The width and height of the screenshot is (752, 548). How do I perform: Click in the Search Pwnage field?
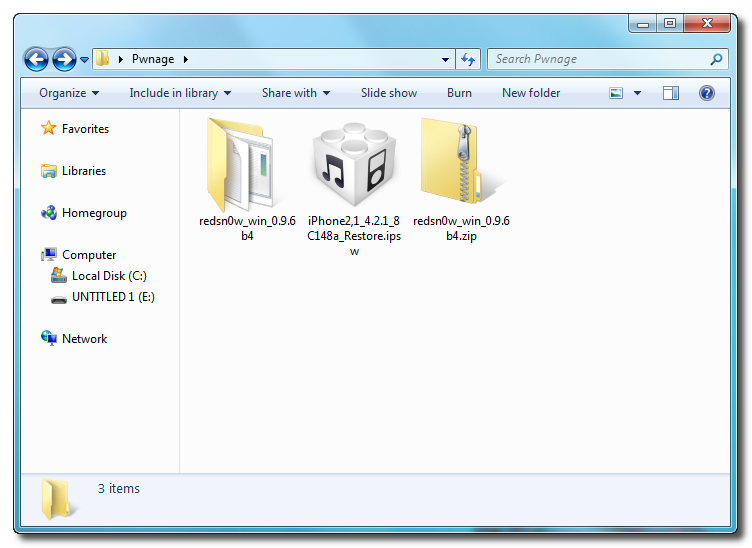pyautogui.click(x=600, y=60)
